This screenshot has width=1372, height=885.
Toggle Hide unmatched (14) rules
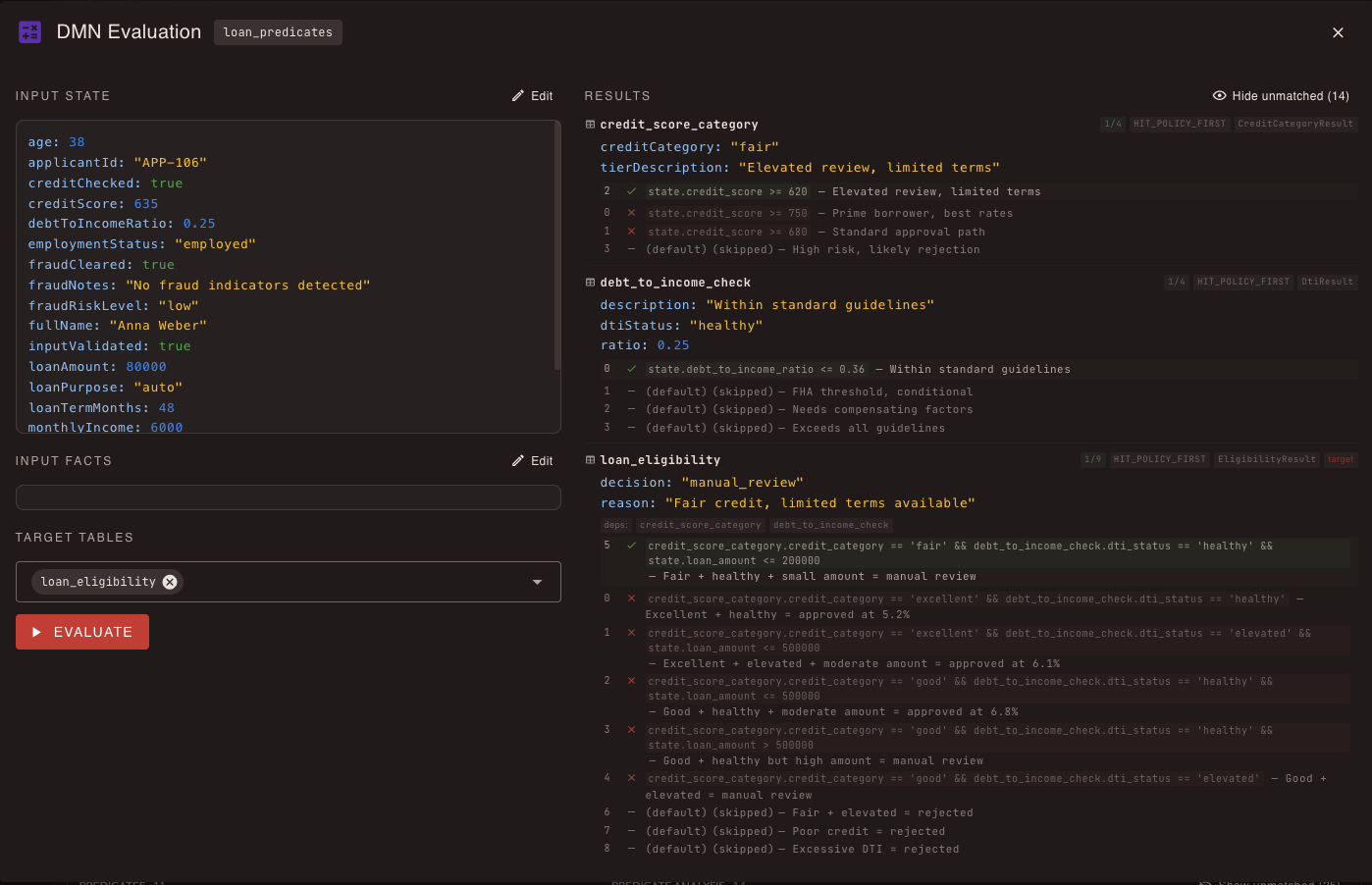pyautogui.click(x=1281, y=96)
